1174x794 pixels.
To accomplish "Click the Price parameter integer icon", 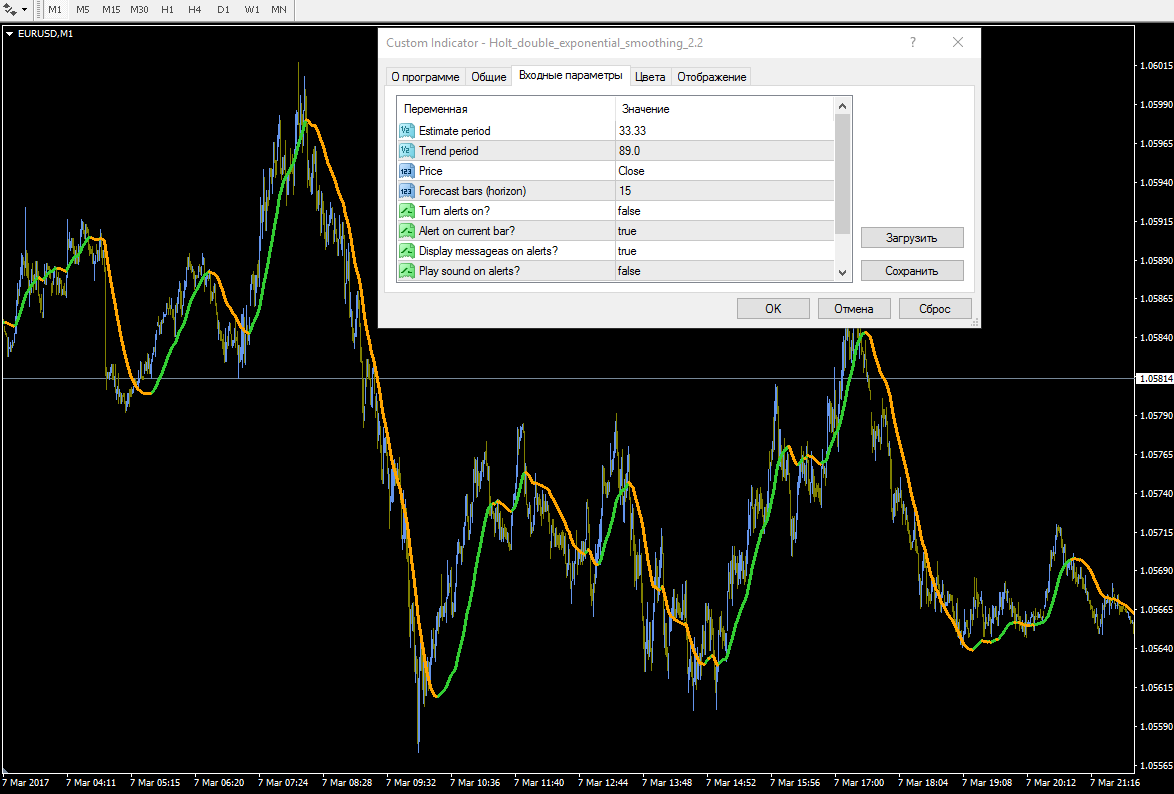I will tap(407, 171).
